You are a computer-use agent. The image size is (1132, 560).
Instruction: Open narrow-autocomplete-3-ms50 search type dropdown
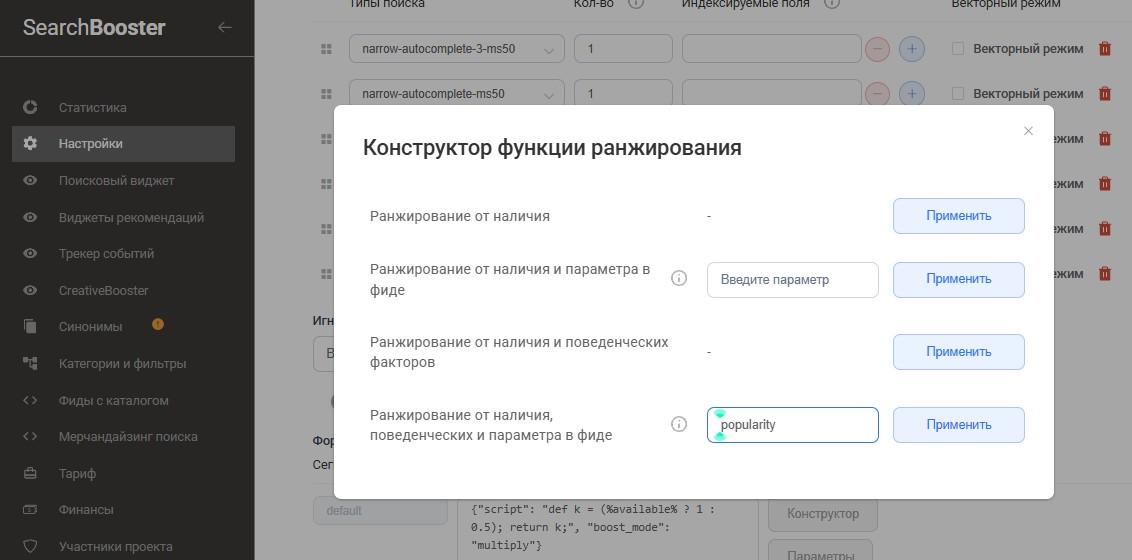(456, 48)
